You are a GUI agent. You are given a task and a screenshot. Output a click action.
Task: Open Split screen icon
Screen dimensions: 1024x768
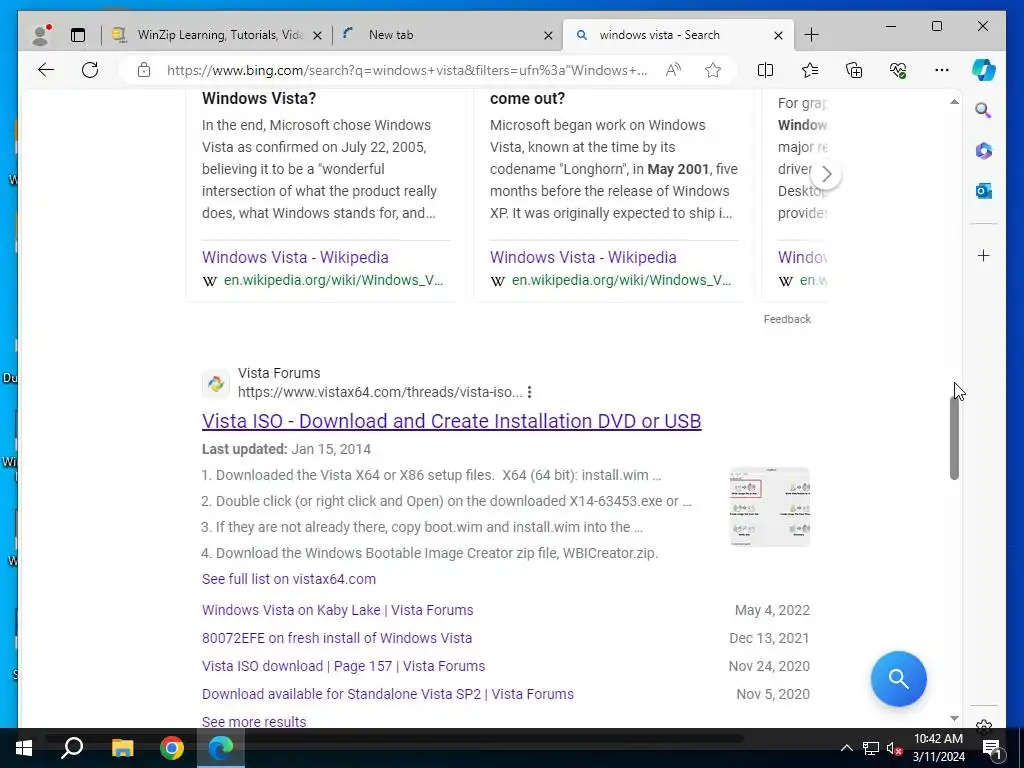765,70
